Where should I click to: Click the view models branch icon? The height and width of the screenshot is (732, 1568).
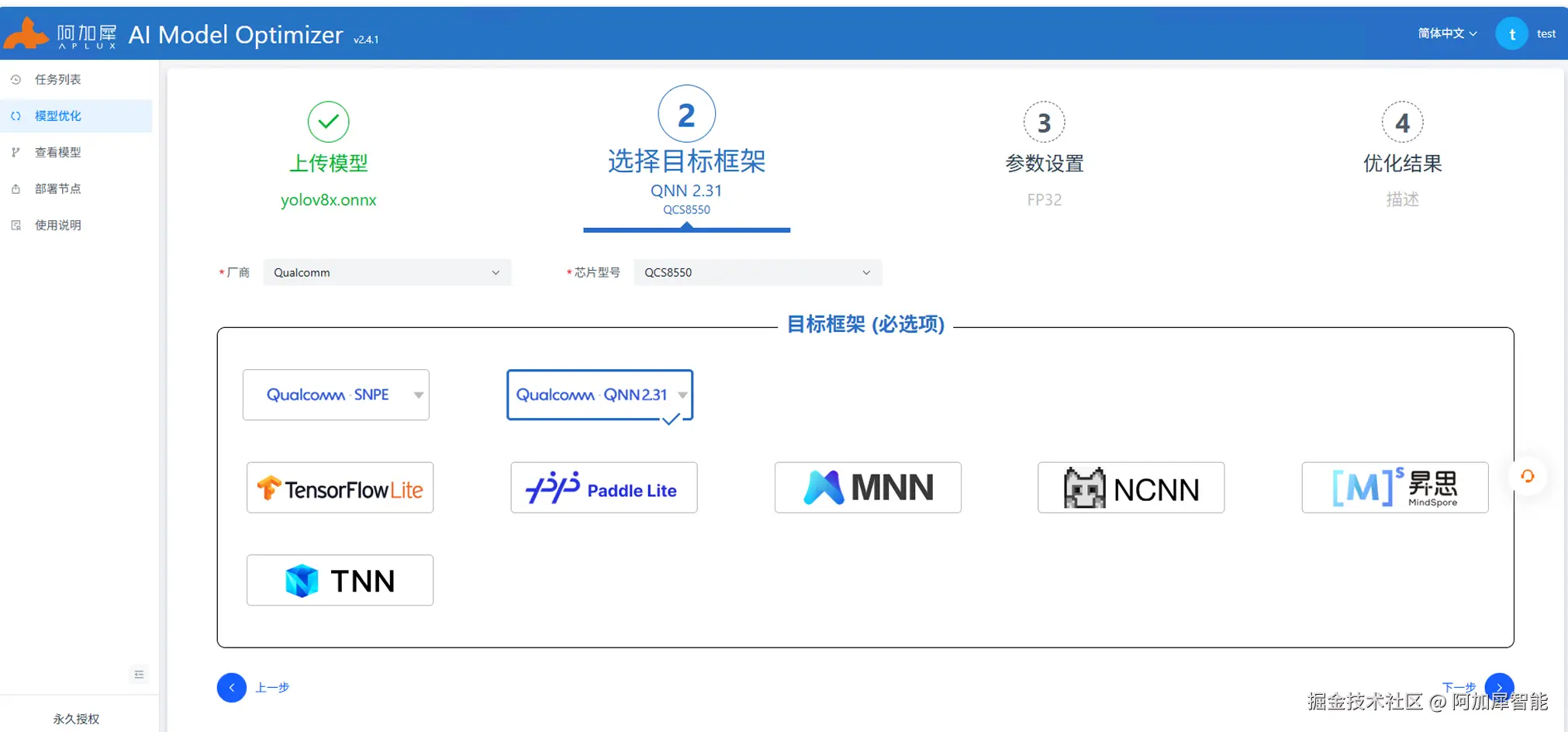(16, 152)
